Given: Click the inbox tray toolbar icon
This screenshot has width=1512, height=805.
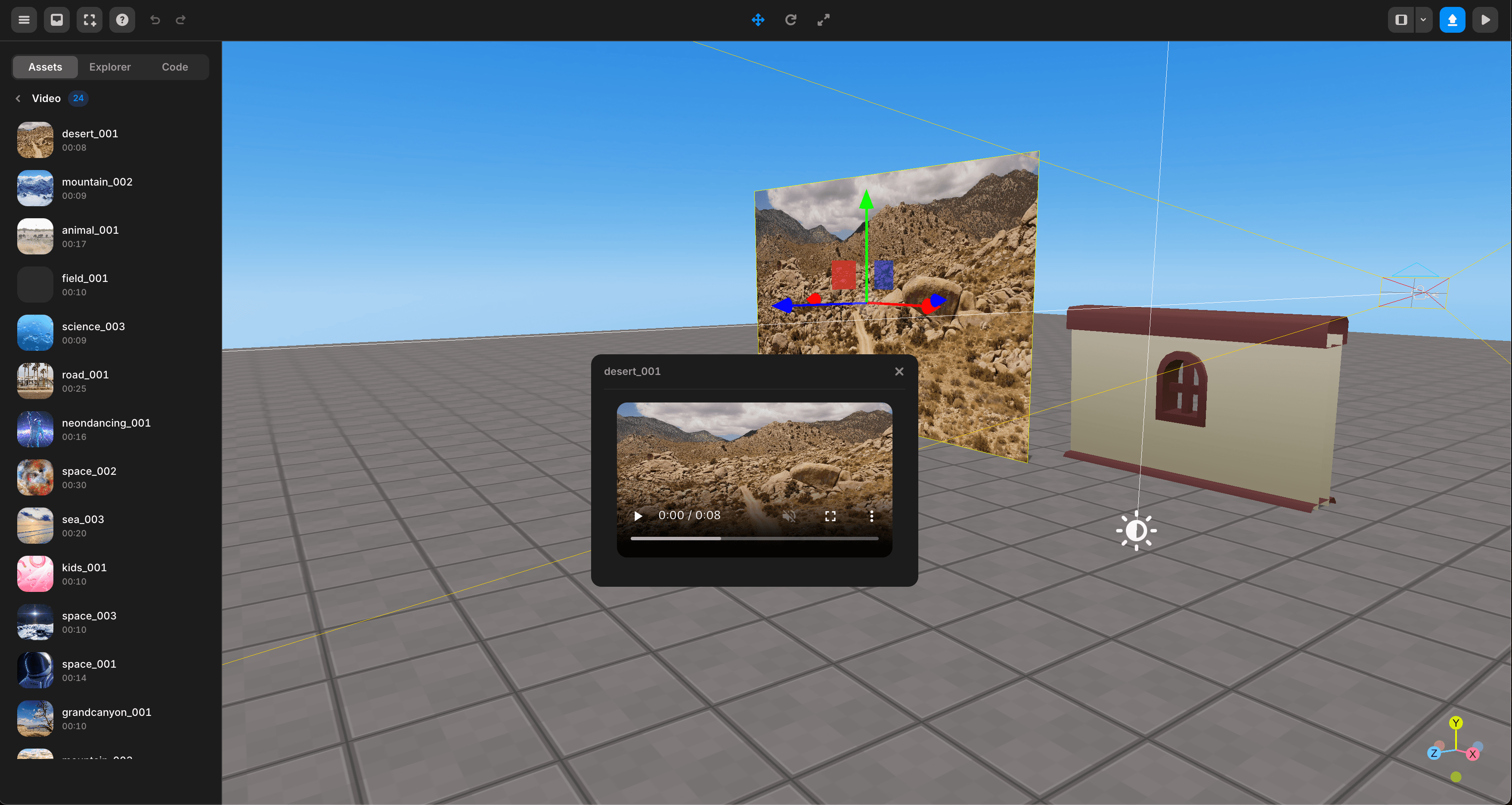Looking at the screenshot, I should pyautogui.click(x=57, y=20).
